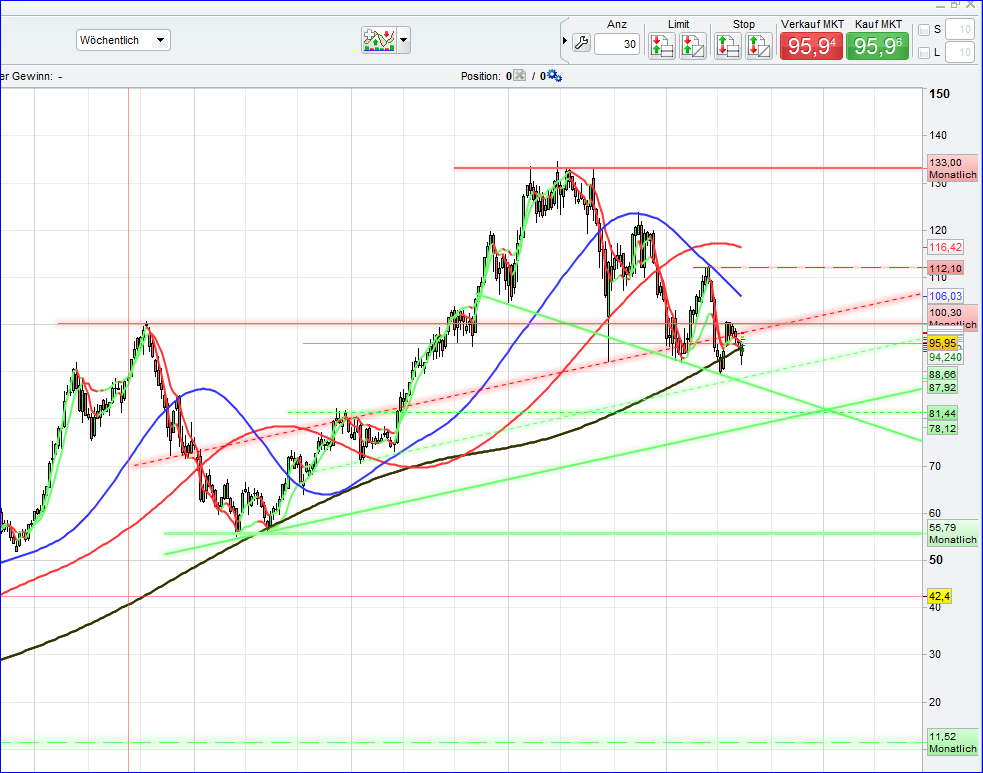Viewport: 983px width, 773px height.
Task: Click the Anz quantity field showing 30
Action: pos(617,44)
